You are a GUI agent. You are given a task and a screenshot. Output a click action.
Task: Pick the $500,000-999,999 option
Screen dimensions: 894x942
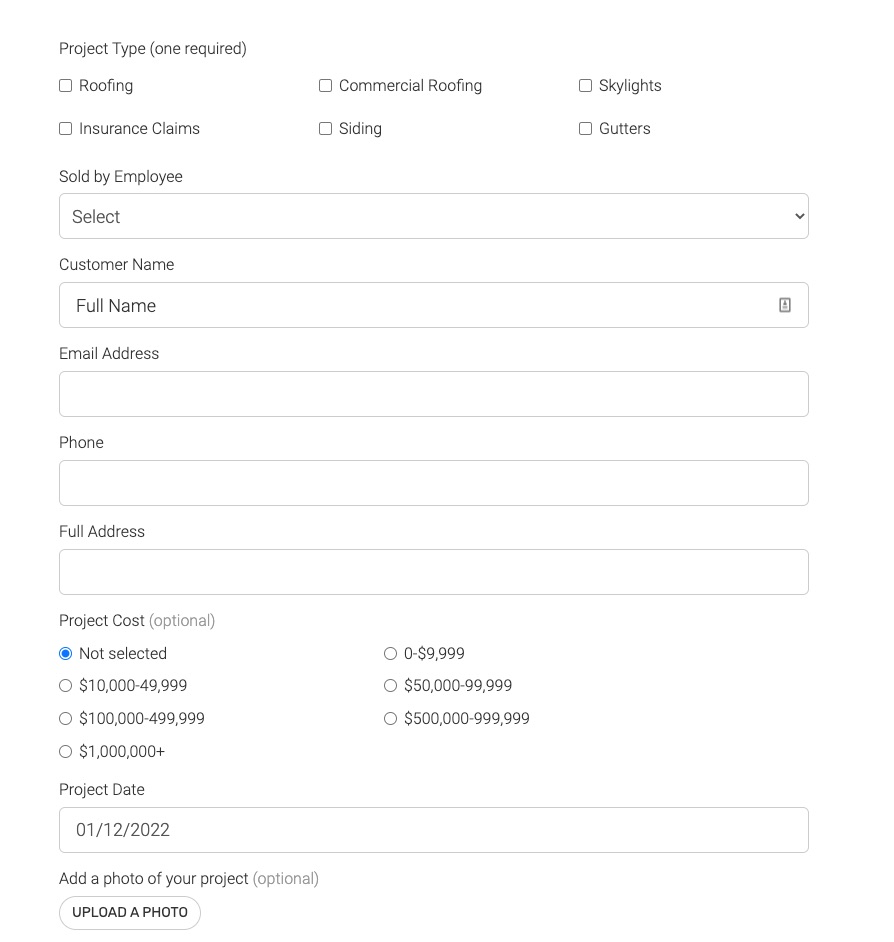pyautogui.click(x=391, y=719)
